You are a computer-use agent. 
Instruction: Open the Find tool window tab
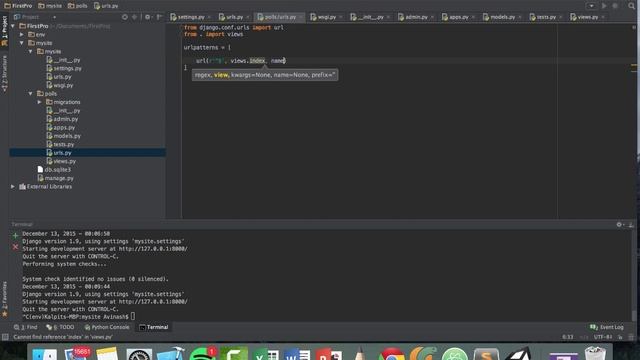[25, 327]
